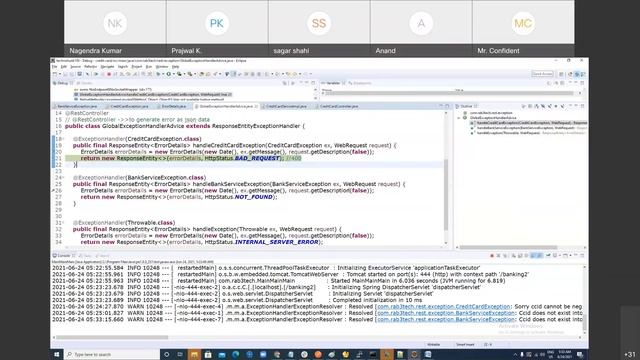The height and width of the screenshot is (360, 640).
Task: Select the Variables view tab
Action: click(333, 83)
